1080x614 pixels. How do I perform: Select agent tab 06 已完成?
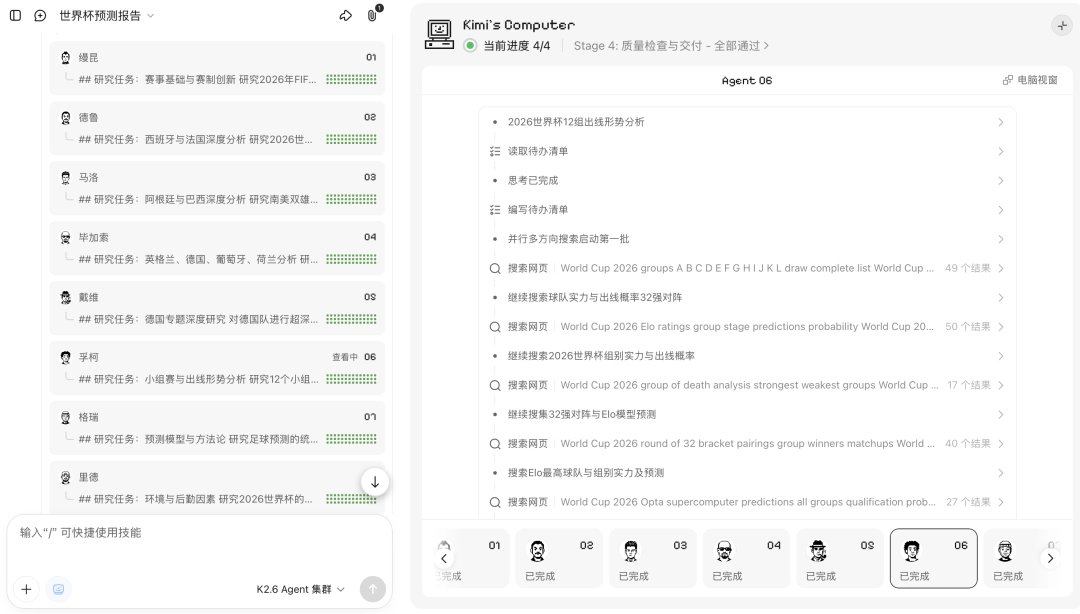[x=933, y=559]
